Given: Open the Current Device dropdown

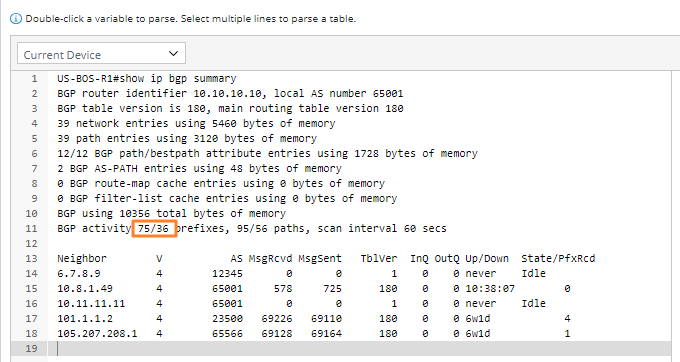Looking at the screenshot, I should (101, 53).
